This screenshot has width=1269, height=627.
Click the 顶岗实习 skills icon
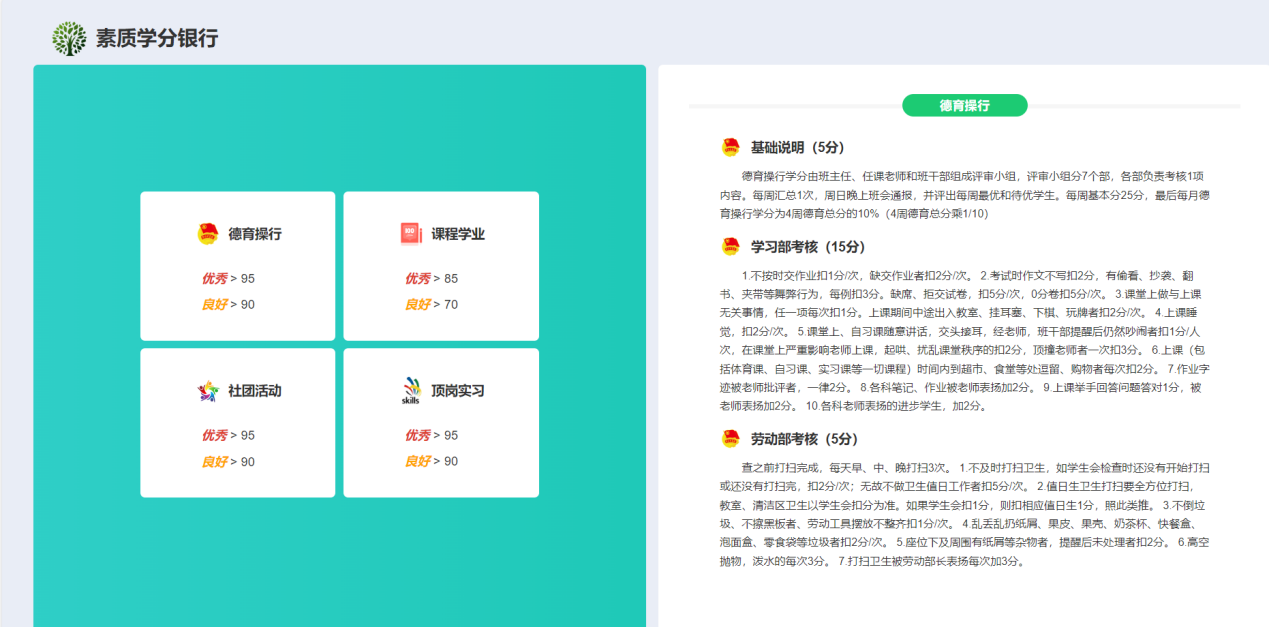click(411, 391)
